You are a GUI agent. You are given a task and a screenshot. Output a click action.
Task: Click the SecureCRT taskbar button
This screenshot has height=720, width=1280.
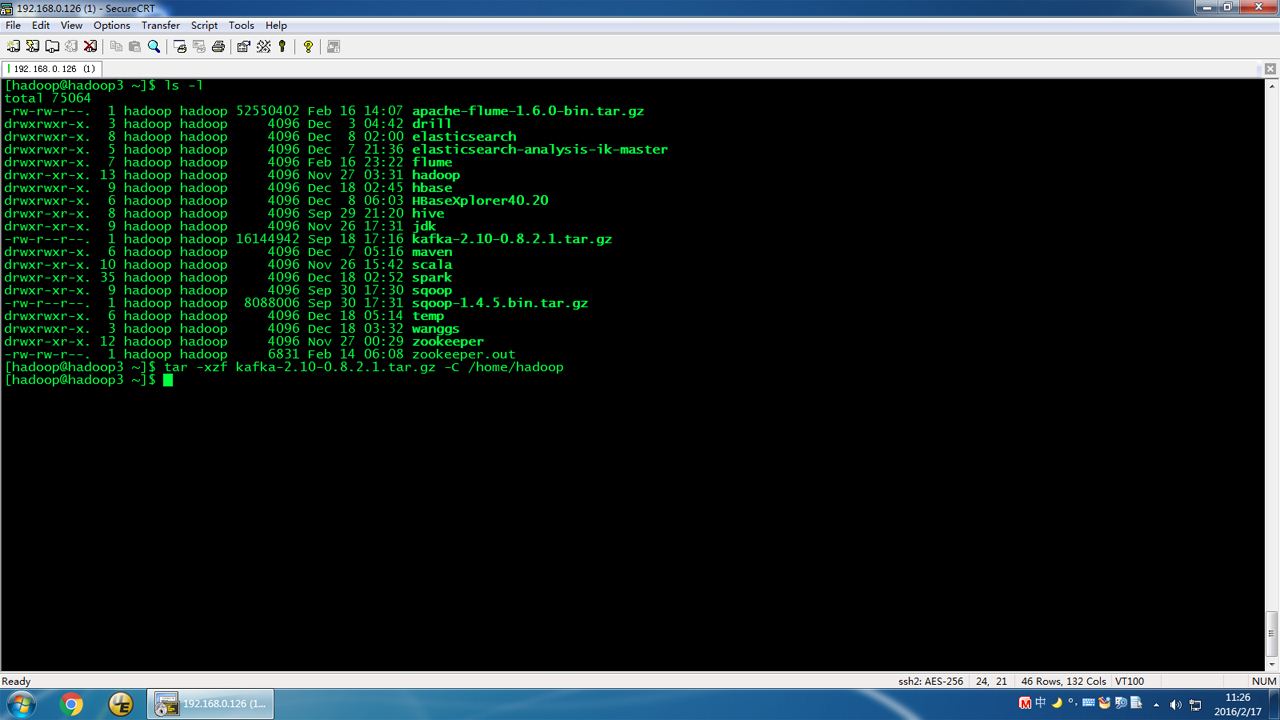click(211, 704)
